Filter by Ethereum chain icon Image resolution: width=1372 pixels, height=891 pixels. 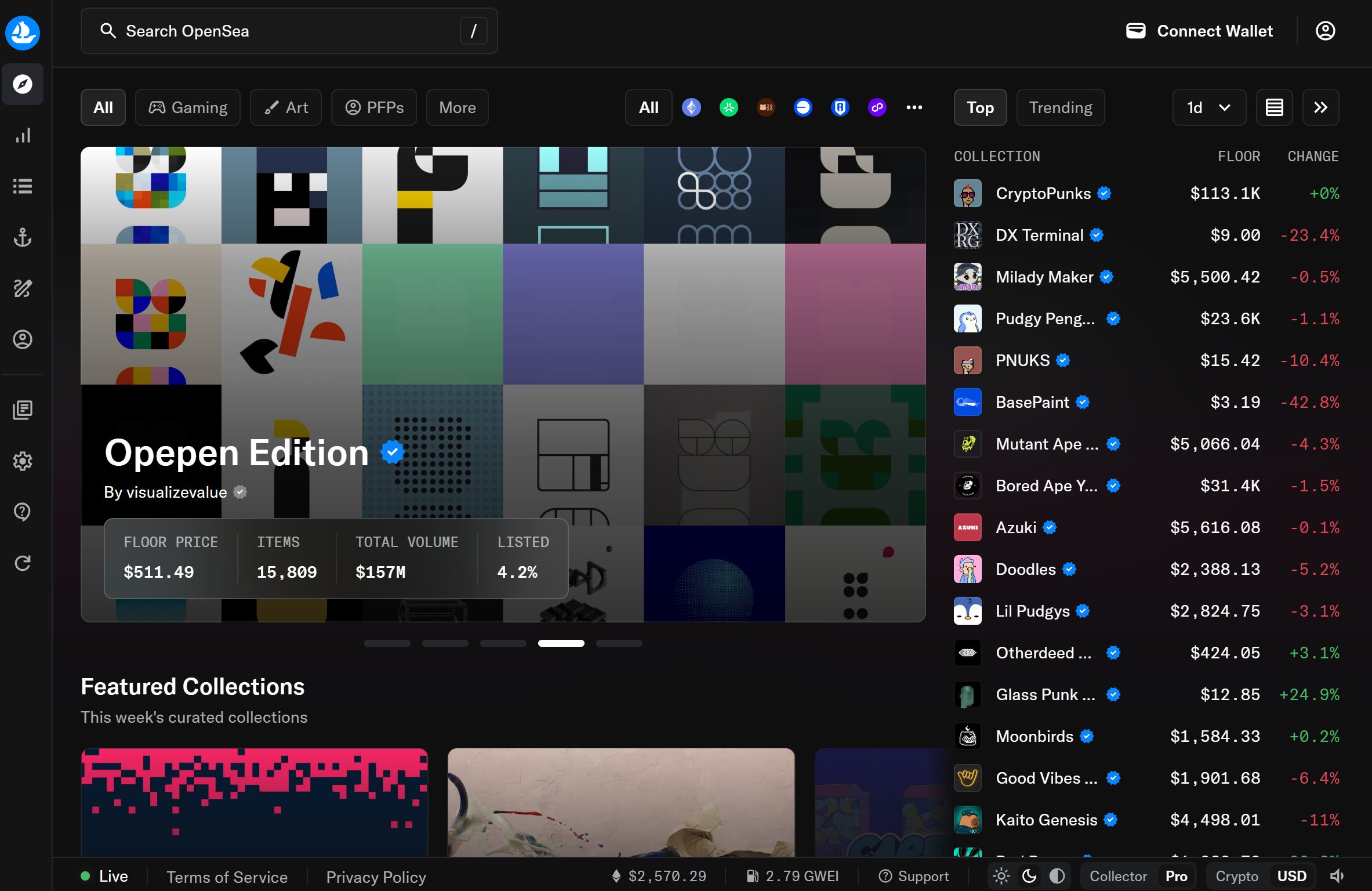tap(691, 107)
